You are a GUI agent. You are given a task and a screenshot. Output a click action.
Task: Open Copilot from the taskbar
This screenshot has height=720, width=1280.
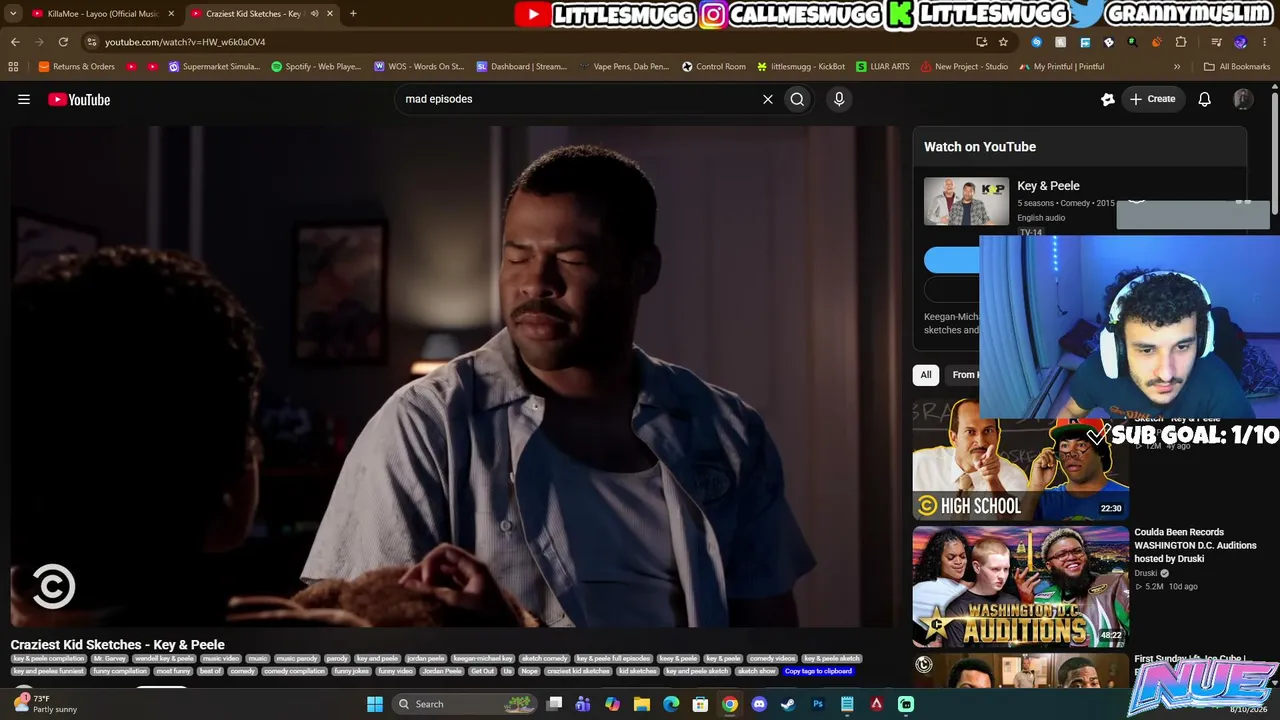click(613, 704)
